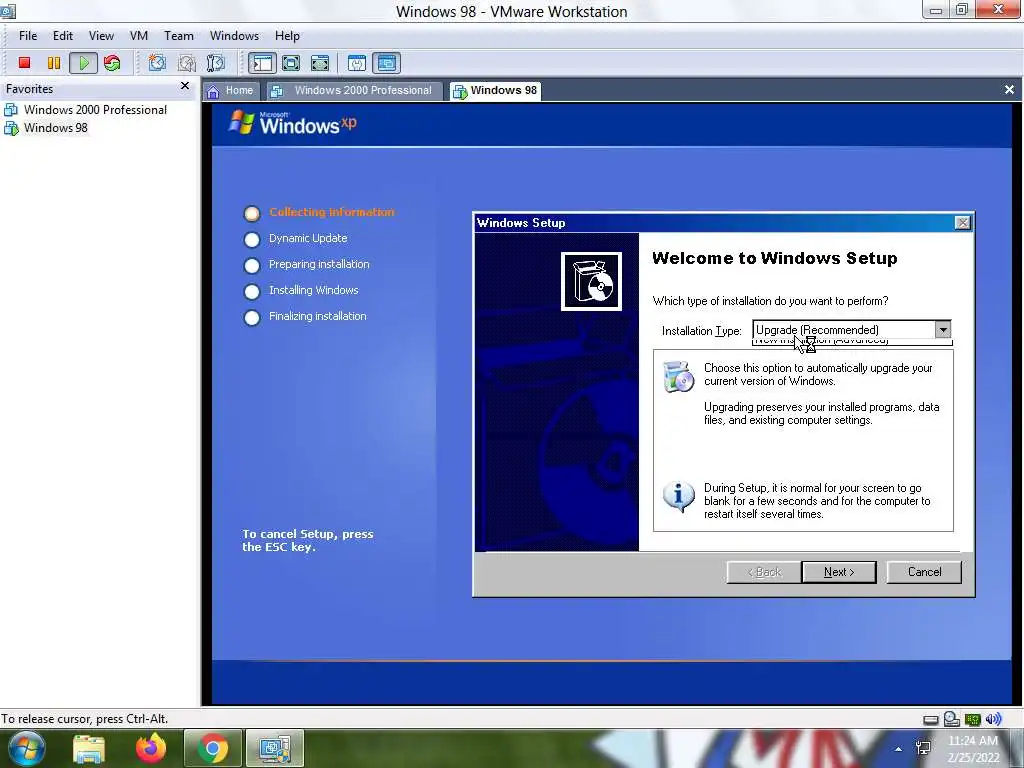Open the Windows menu
Viewport: 1024px width, 768px height.
tap(234, 36)
